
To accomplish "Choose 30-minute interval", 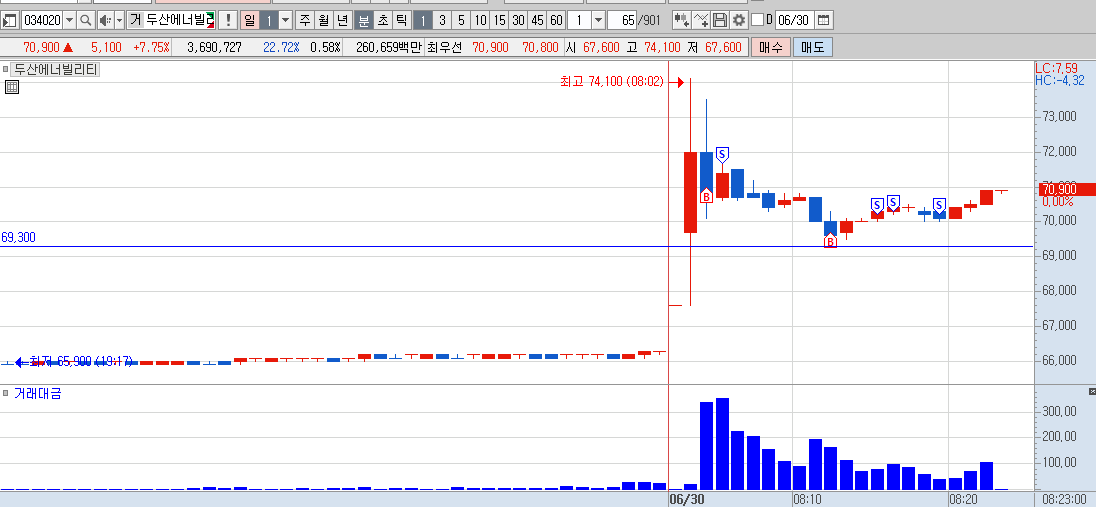I will pos(518,20).
